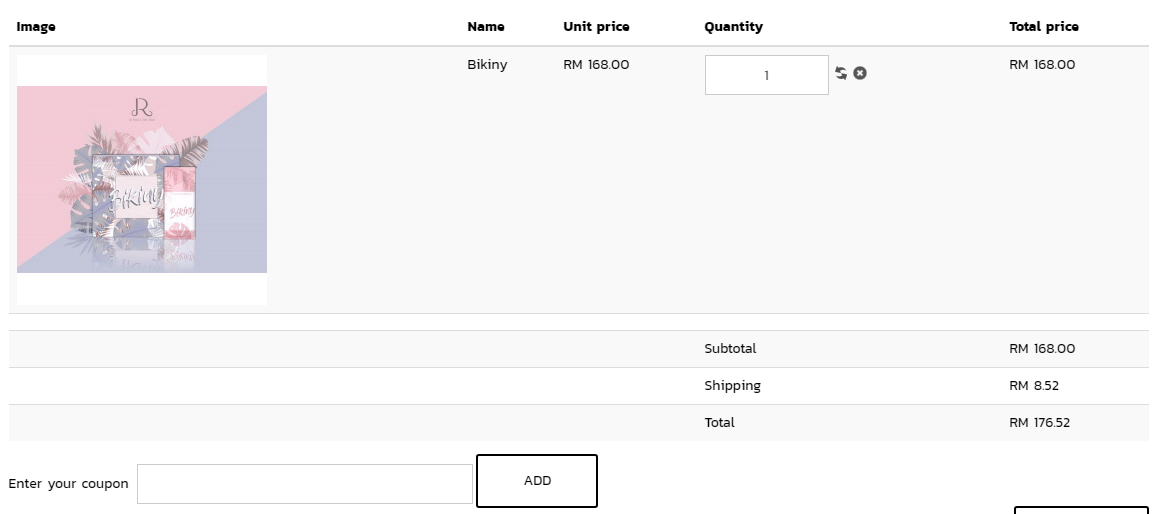This screenshot has width=1163, height=514.
Task: Click the Subtotal row label
Action: pyautogui.click(x=730, y=349)
